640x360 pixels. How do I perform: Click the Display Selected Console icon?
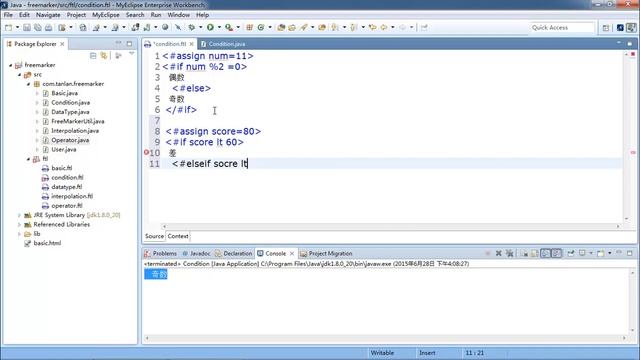582,253
